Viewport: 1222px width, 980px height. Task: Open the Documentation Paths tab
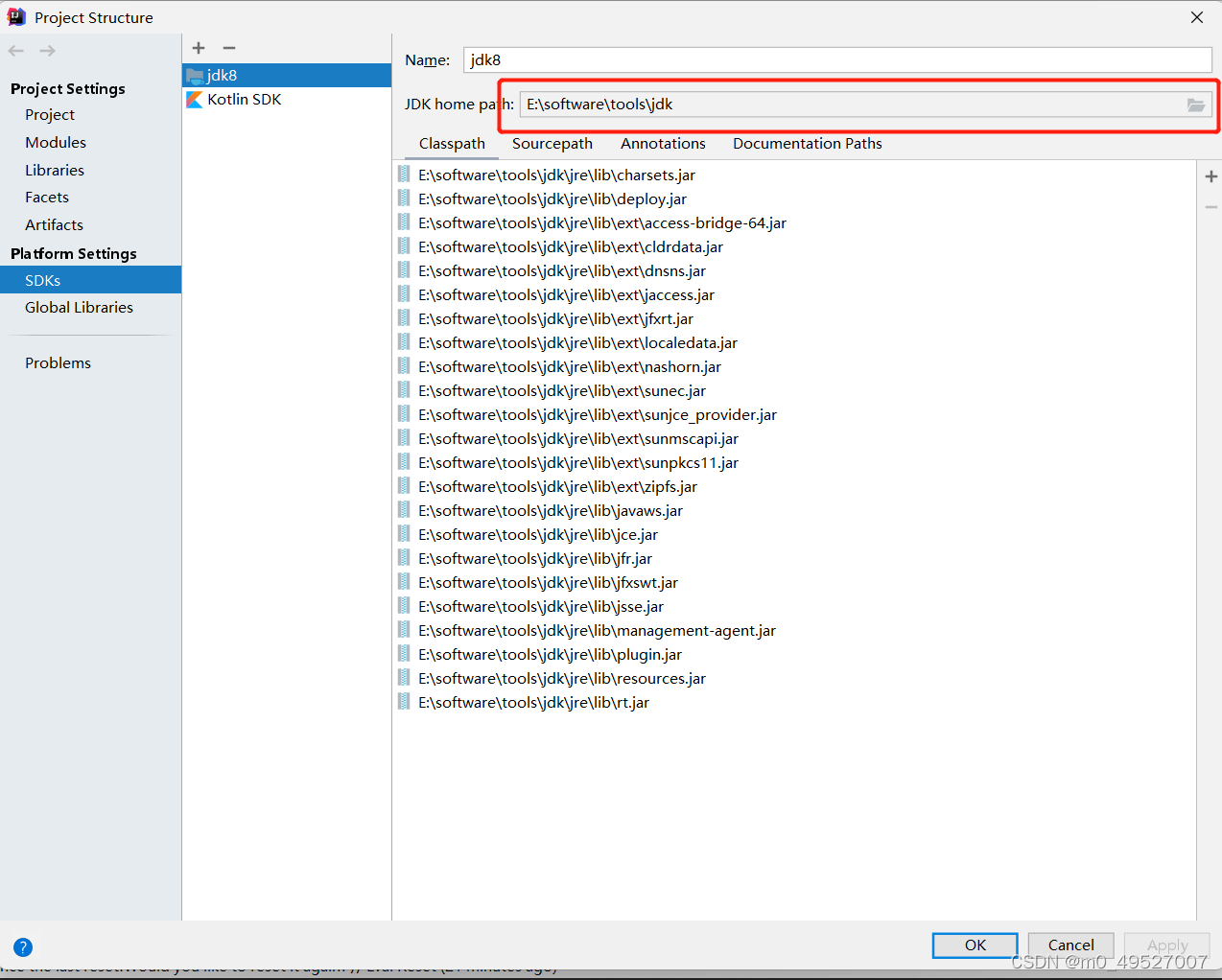(x=808, y=144)
